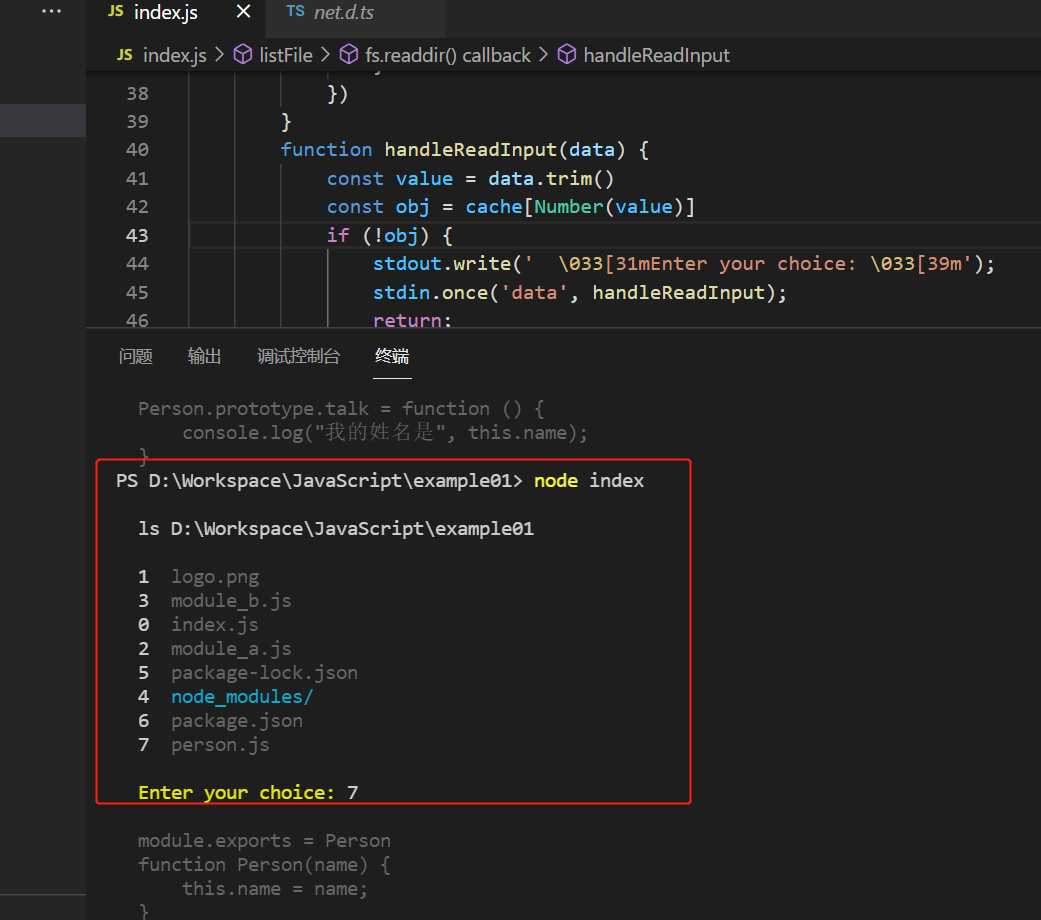
Task: Click module_b.js in terminal file list
Action: point(231,601)
